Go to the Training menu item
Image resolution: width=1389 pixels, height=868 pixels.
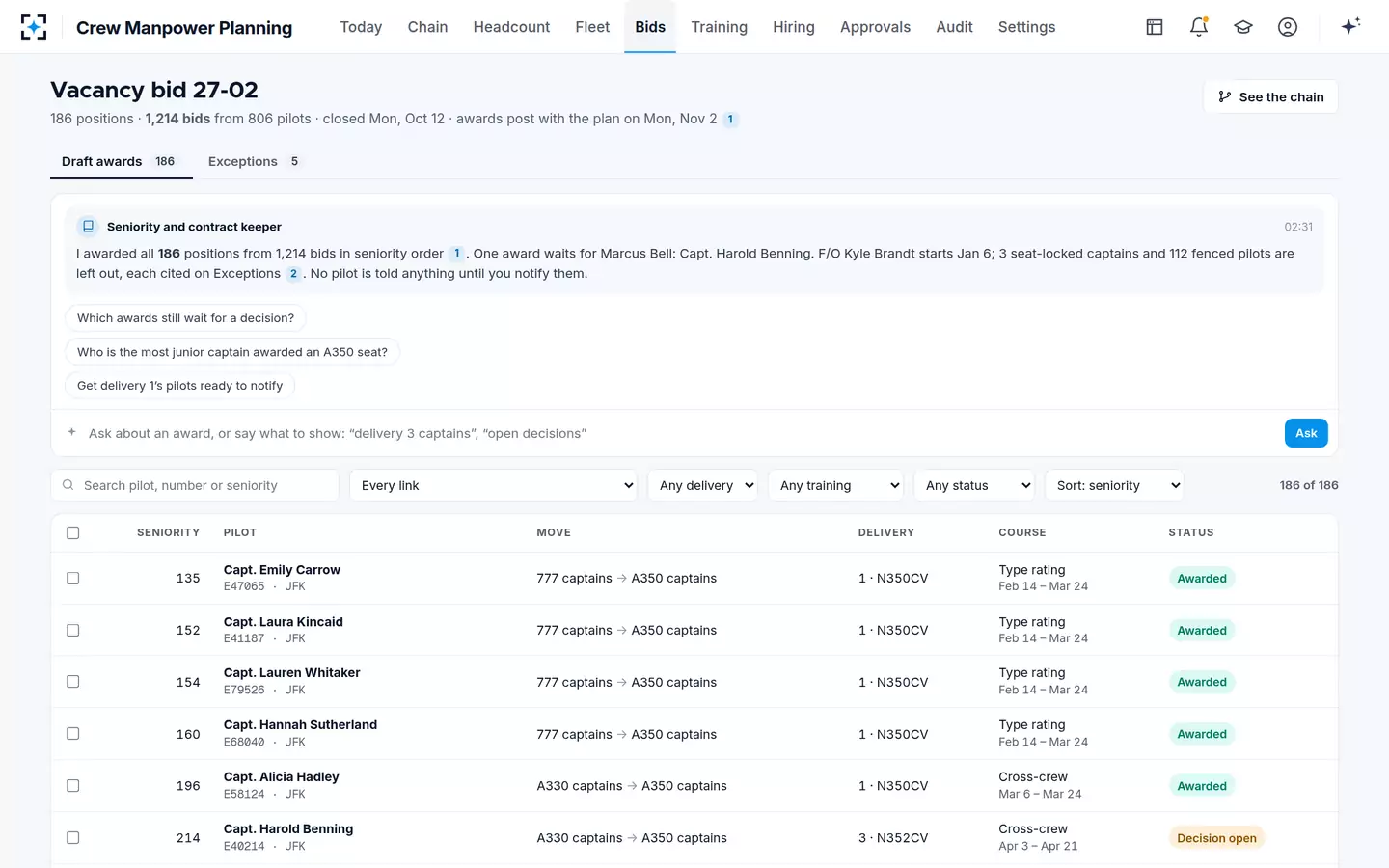coord(719,27)
